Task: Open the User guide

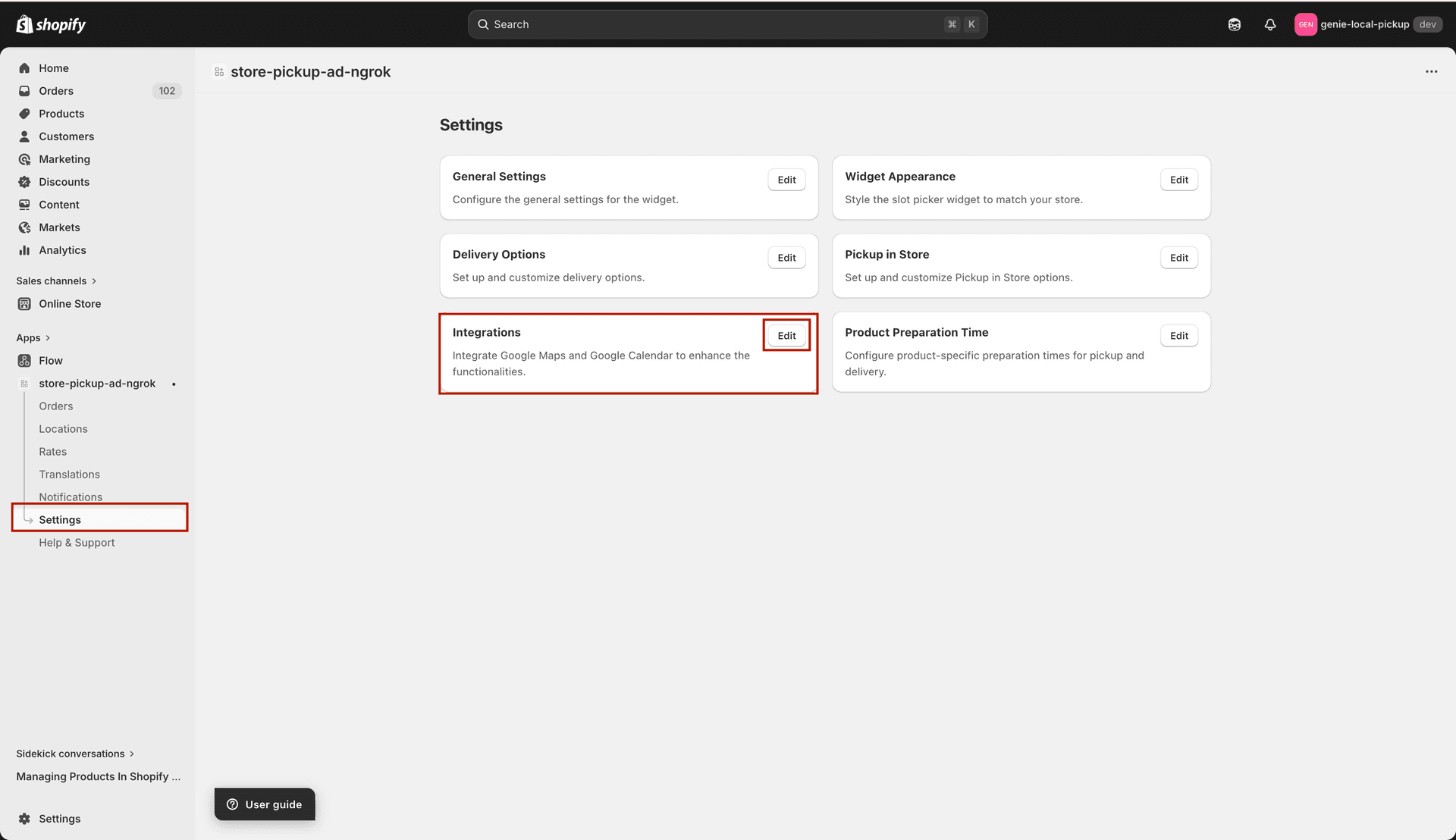Action: [x=264, y=804]
